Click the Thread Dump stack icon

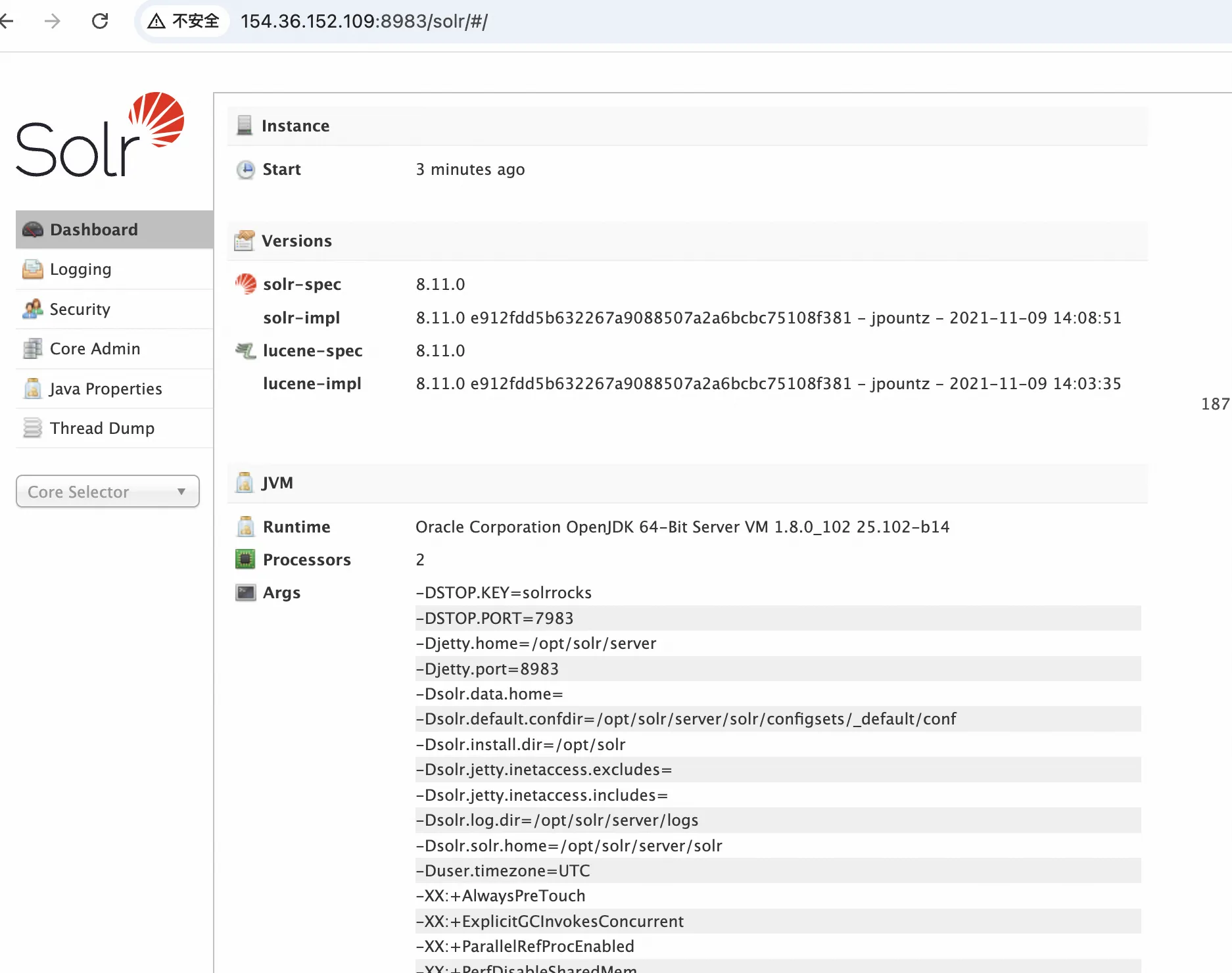(x=32, y=428)
